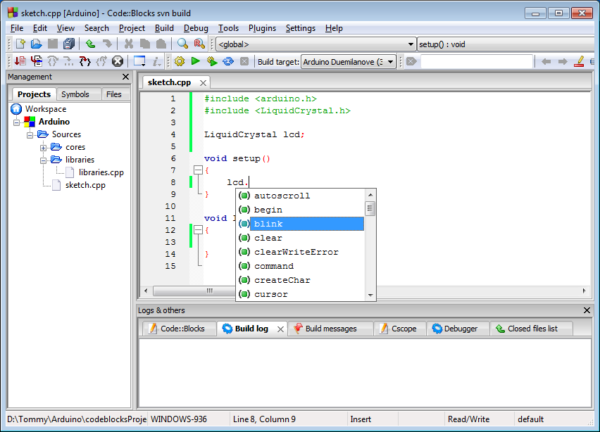The height and width of the screenshot is (432, 600).
Task: Cut the selection with scissors icon
Action: (129, 44)
